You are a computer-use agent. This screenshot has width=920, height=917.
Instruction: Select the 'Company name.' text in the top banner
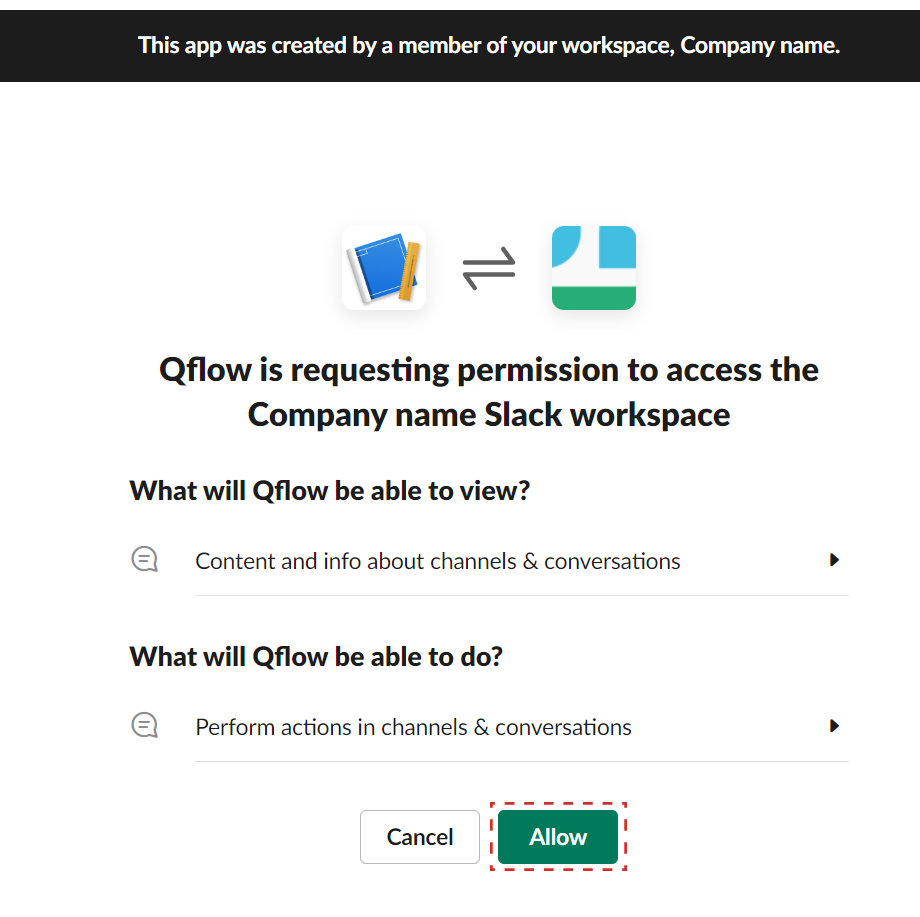tap(760, 46)
